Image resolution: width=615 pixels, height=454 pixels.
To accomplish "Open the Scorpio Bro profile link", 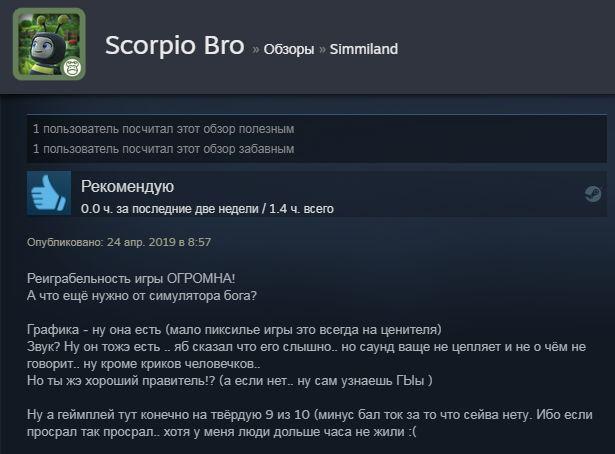I will click(x=175, y=45).
